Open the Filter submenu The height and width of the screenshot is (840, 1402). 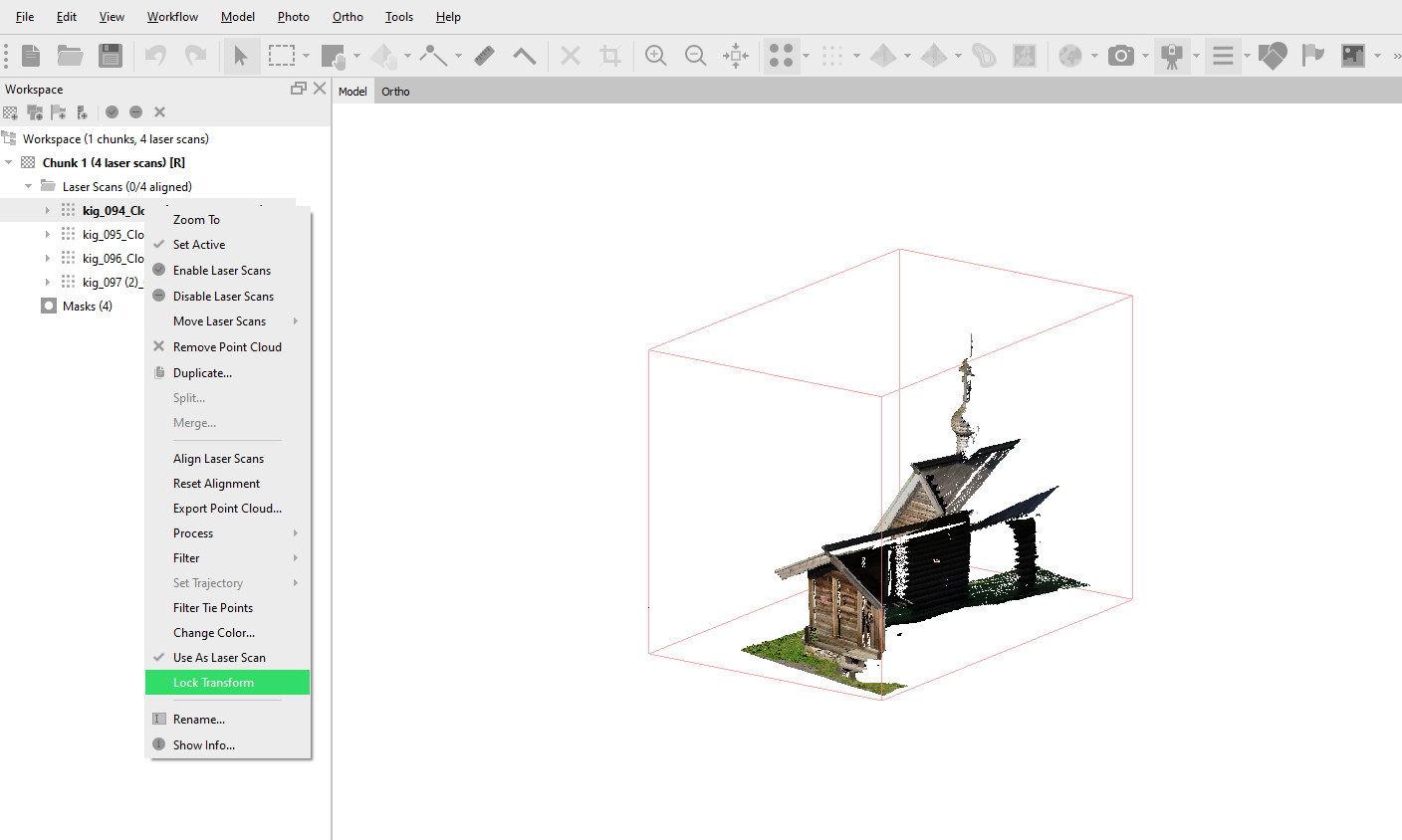(x=227, y=558)
